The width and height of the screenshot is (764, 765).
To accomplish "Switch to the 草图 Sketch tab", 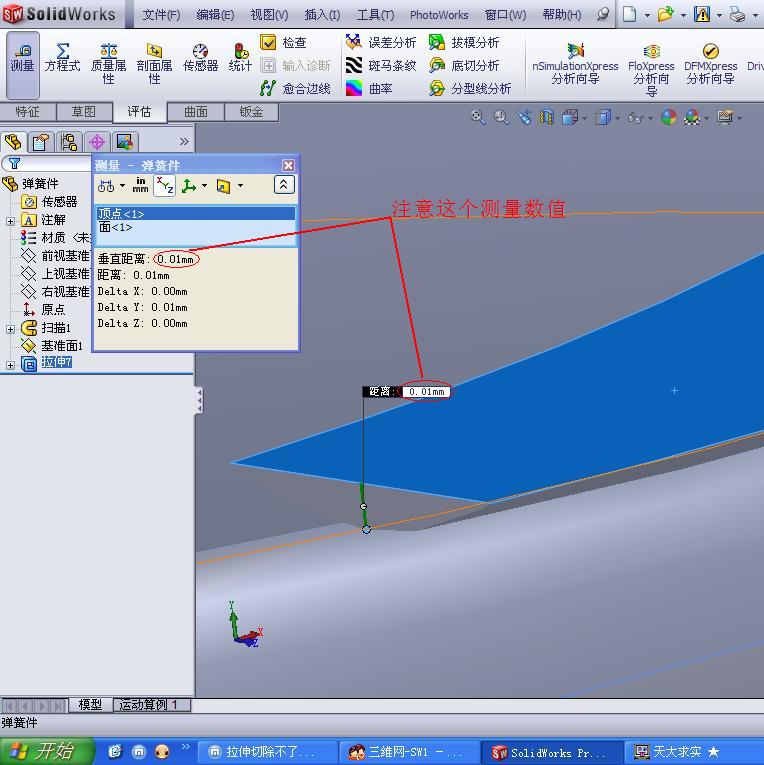I will click(84, 112).
